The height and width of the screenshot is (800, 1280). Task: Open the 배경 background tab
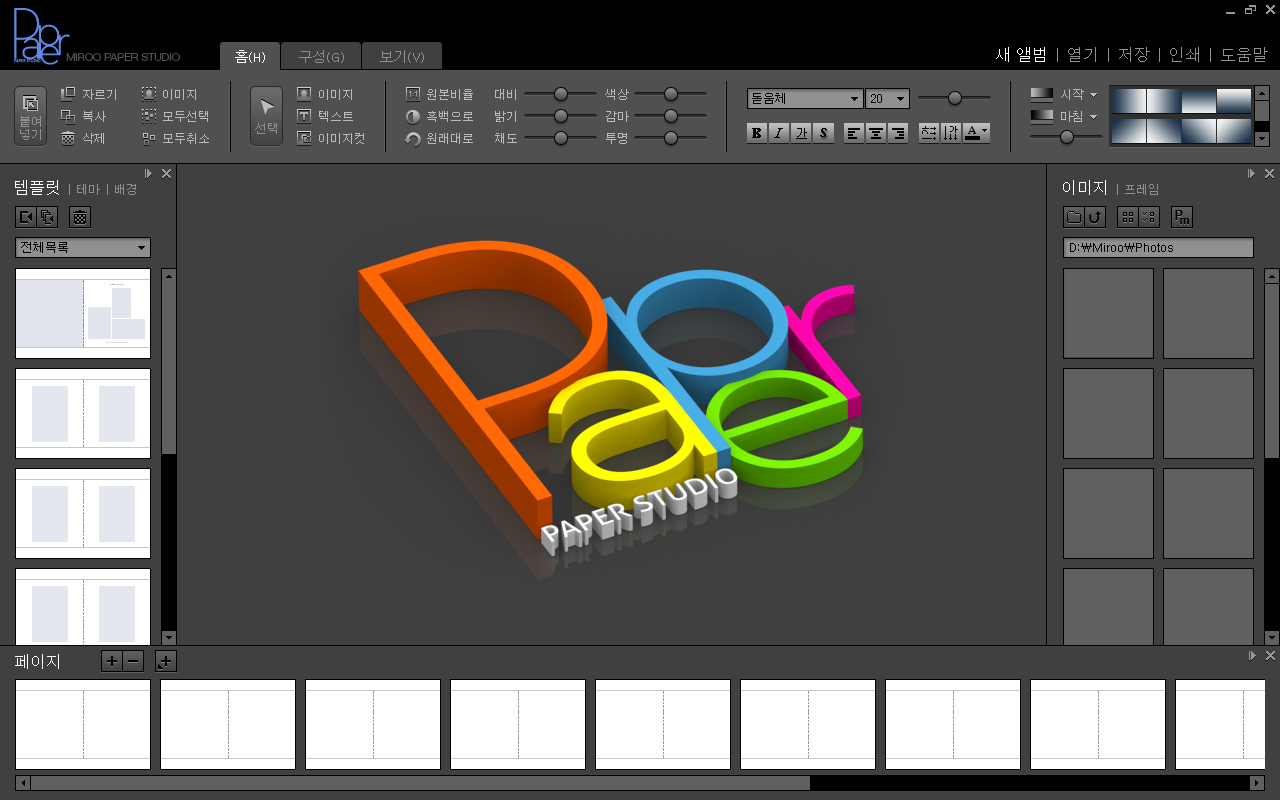(x=126, y=189)
